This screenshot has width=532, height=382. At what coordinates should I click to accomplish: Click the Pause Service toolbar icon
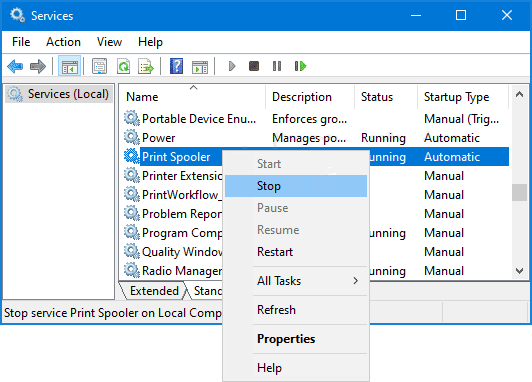point(277,66)
